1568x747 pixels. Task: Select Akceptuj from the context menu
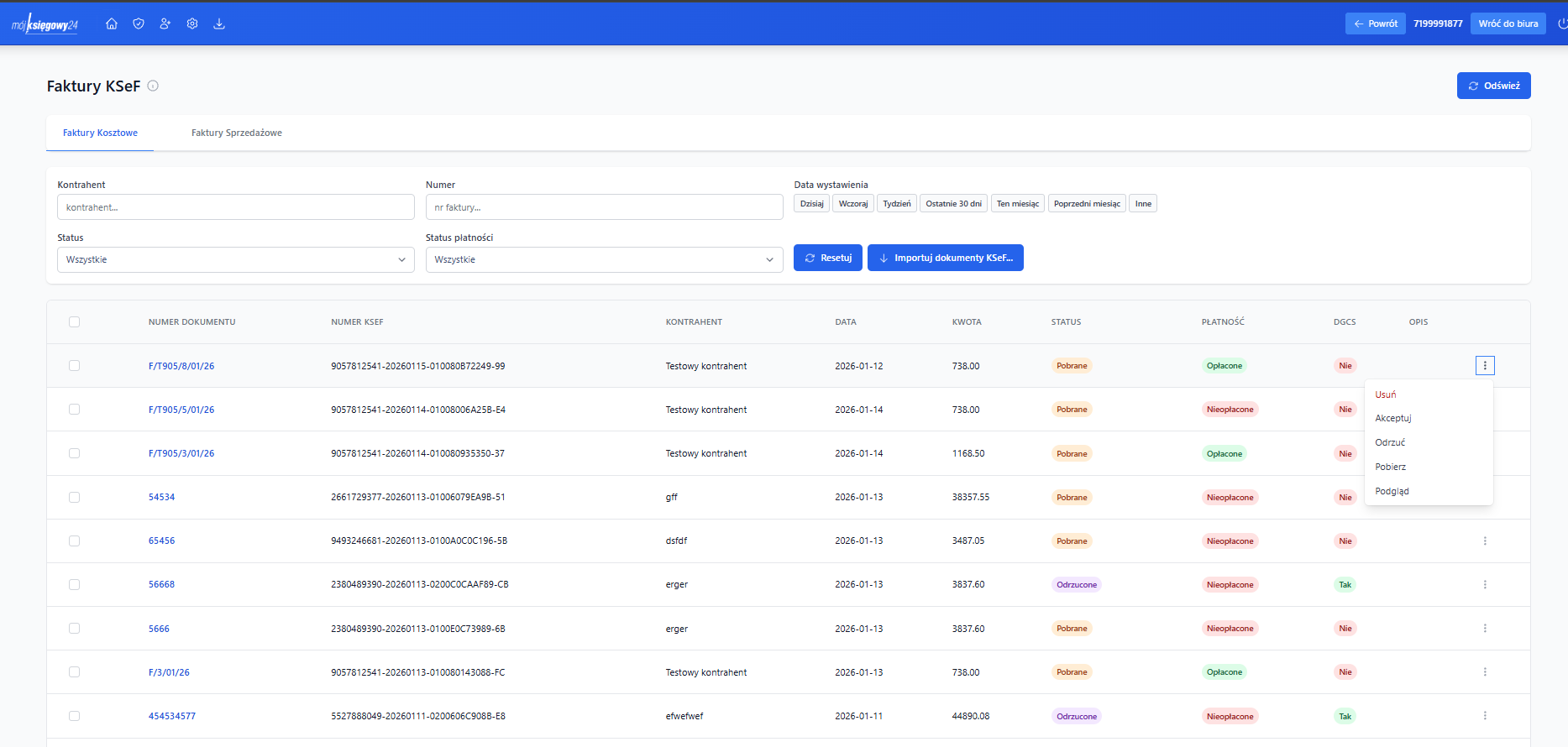click(x=1392, y=418)
